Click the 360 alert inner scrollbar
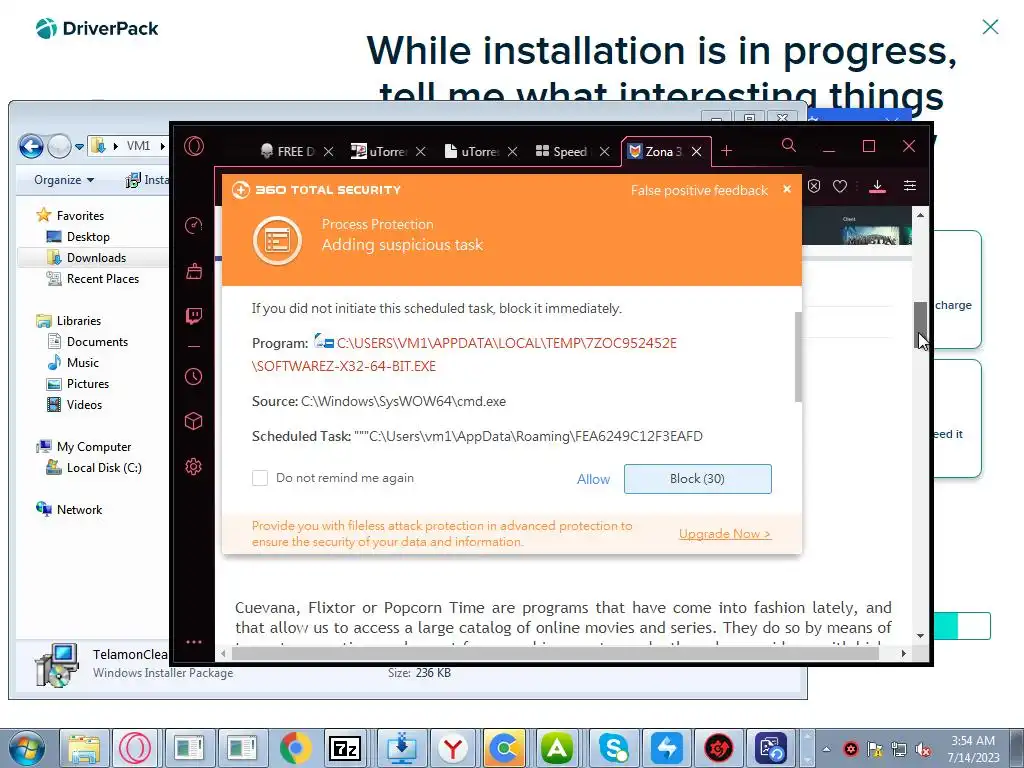 coord(798,357)
